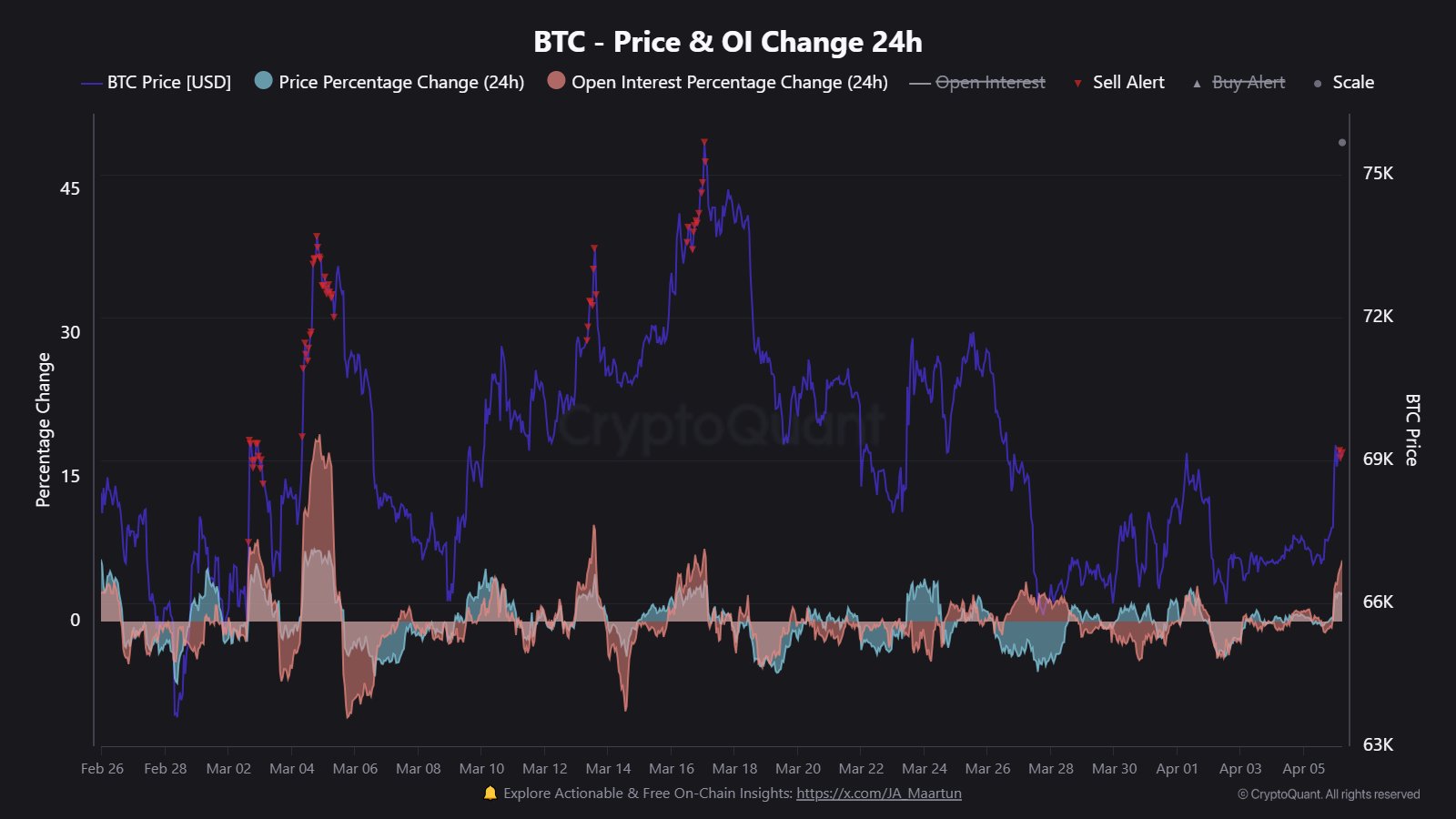Hide the Sell Alert series via its label
The height and width of the screenshot is (819, 1456).
tap(1128, 82)
